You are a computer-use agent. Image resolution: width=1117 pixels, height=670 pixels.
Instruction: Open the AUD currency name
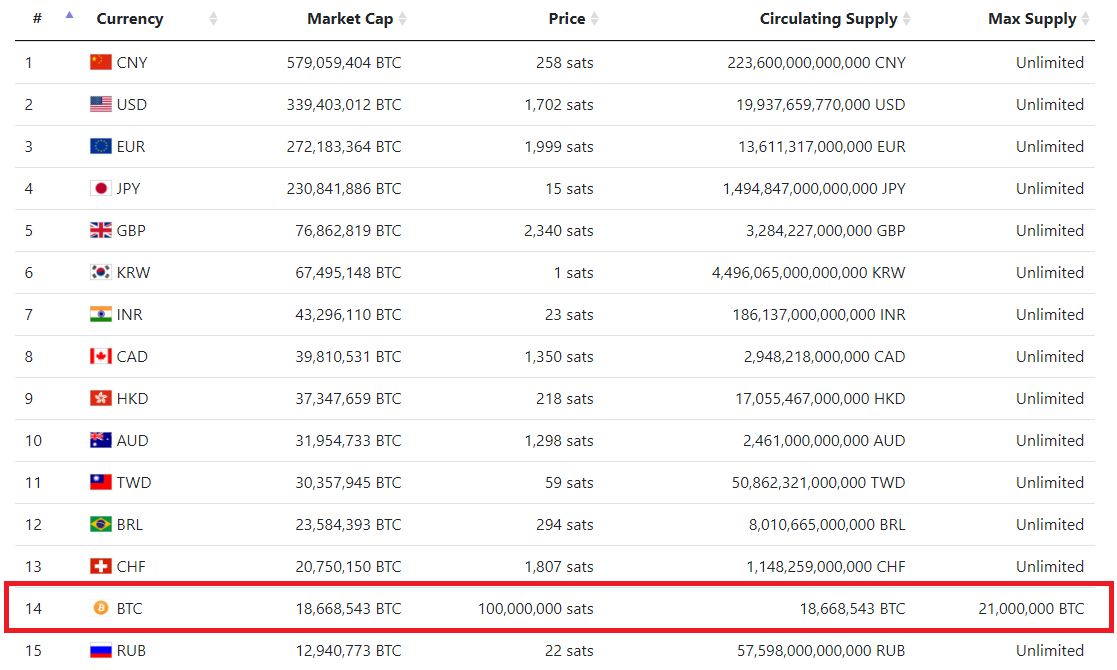tap(133, 441)
